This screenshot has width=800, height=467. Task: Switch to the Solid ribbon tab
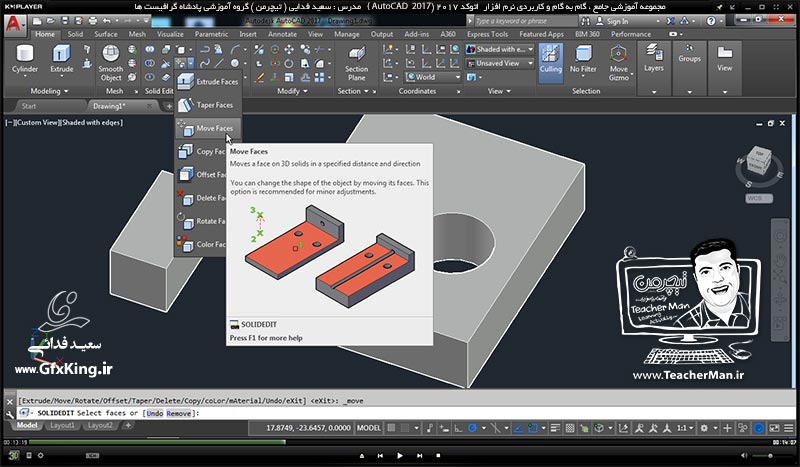click(x=75, y=34)
